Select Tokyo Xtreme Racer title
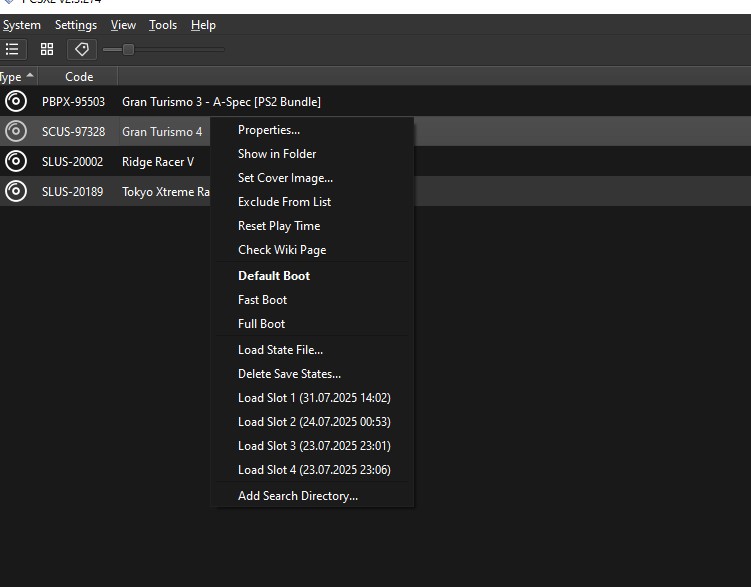 click(x=166, y=192)
